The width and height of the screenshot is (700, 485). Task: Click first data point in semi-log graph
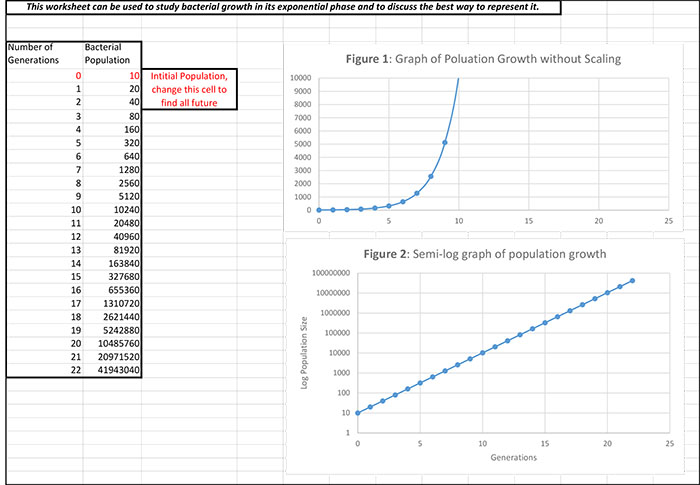(x=357, y=413)
